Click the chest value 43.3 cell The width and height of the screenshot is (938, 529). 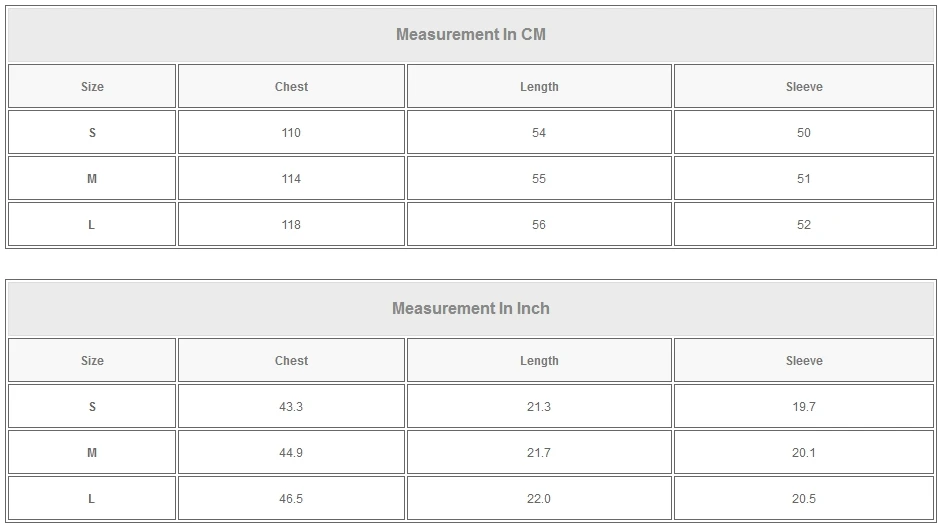pos(291,407)
